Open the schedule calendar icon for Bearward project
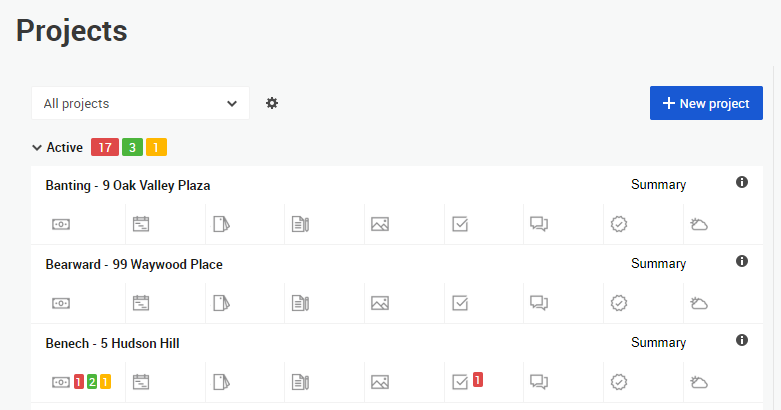 click(141, 303)
